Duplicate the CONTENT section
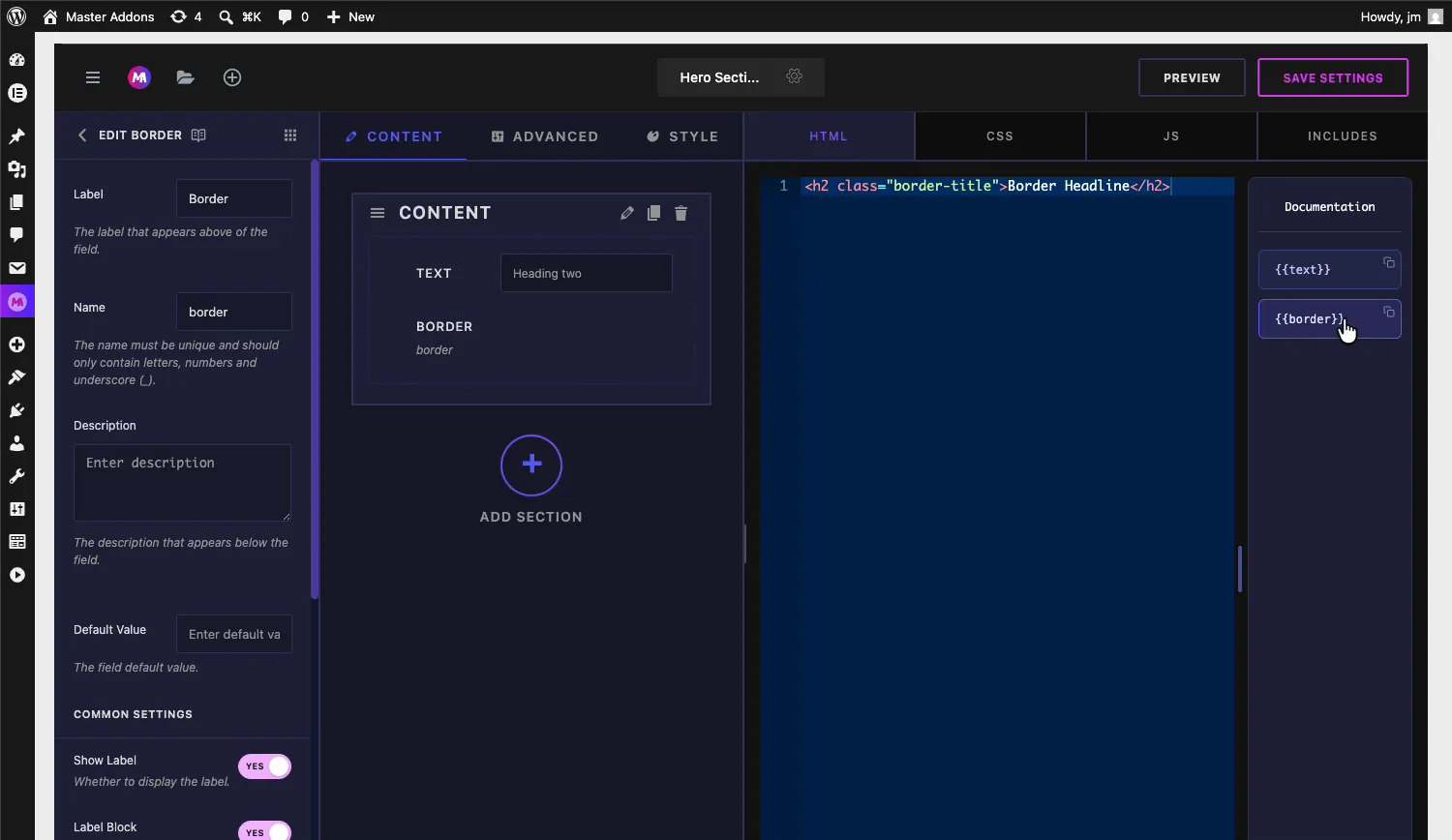The height and width of the screenshot is (840, 1452). pyautogui.click(x=654, y=213)
